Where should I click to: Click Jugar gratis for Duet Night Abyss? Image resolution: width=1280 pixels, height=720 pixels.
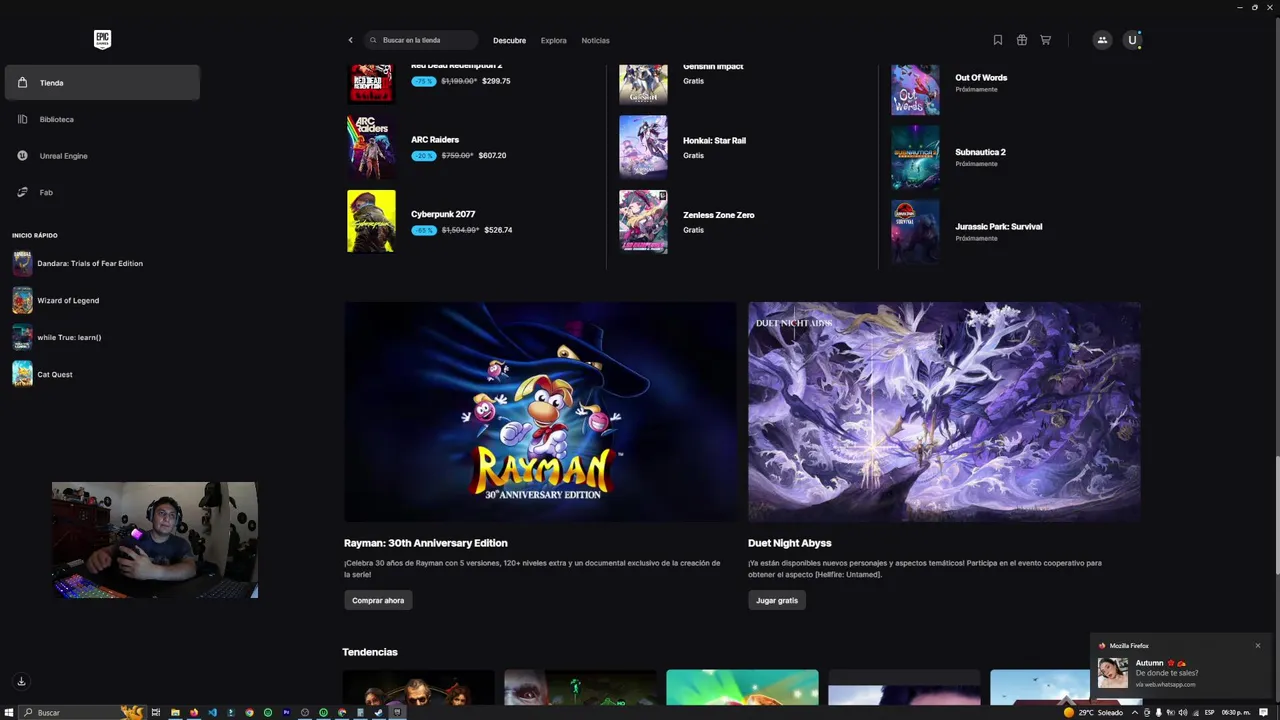pos(777,600)
